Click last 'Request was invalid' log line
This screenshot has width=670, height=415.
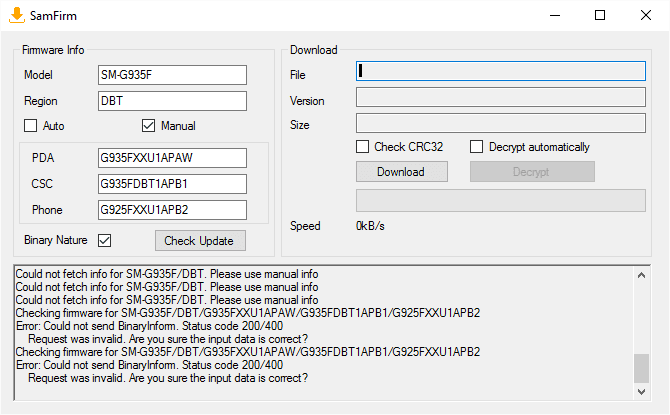coord(168,378)
